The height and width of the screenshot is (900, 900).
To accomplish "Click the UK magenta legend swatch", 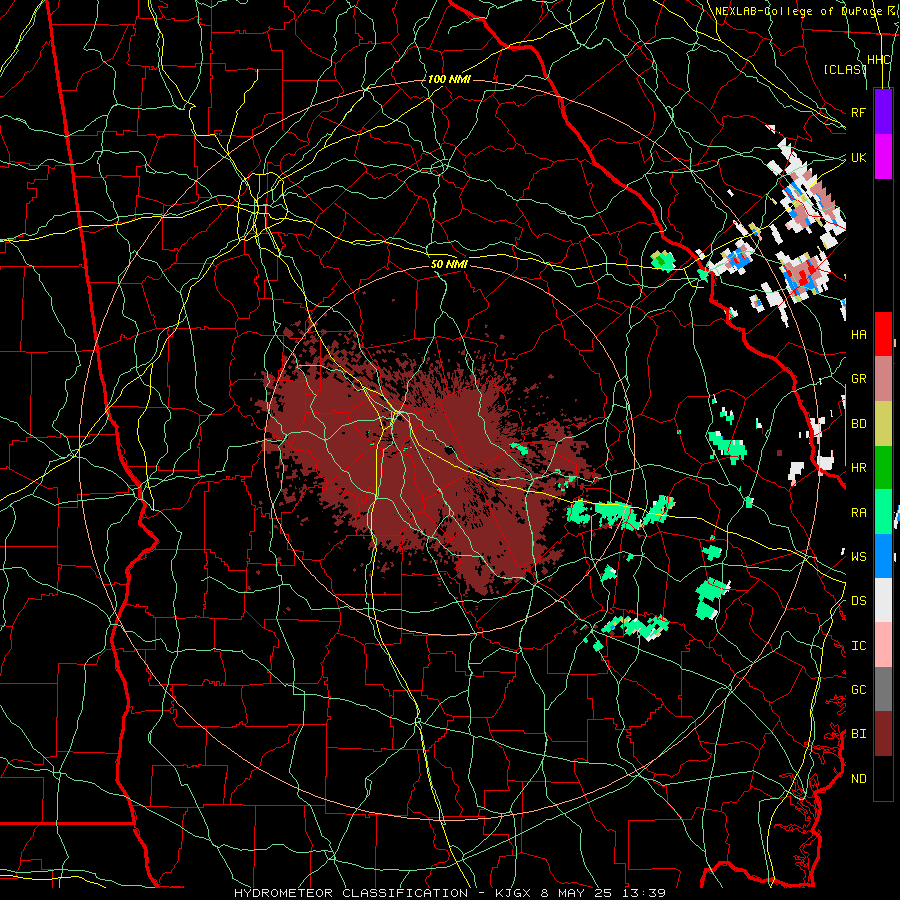I will coord(883,156).
